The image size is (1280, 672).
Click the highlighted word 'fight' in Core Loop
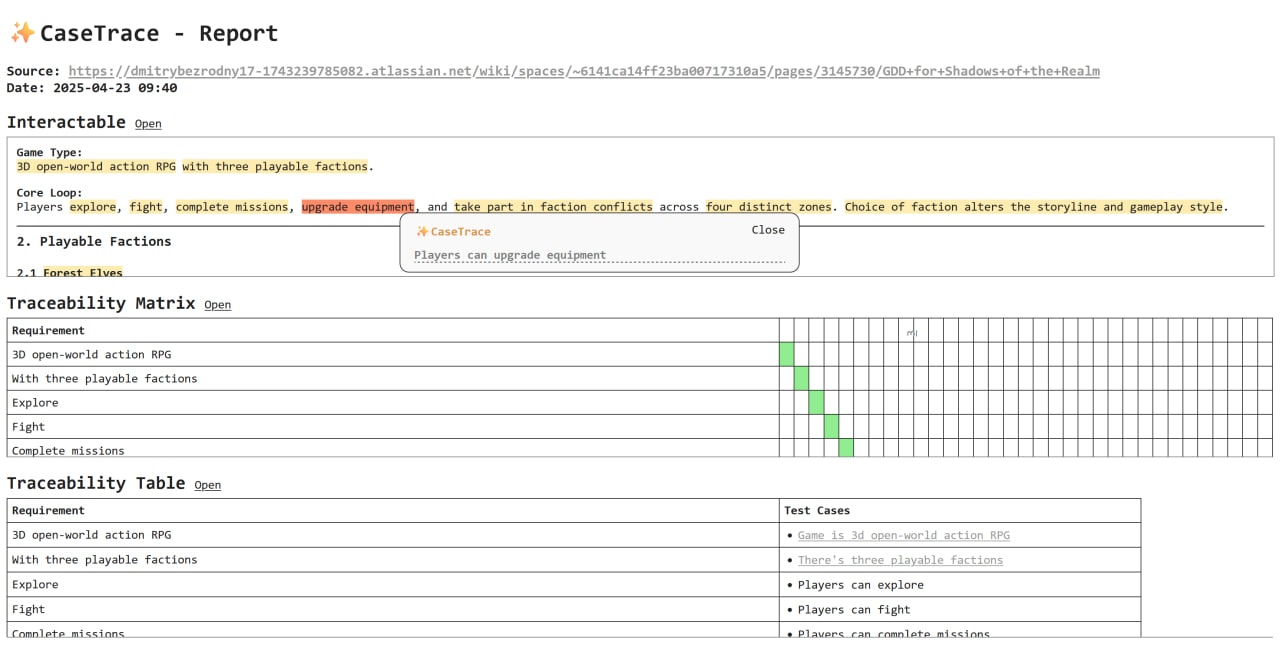click(146, 207)
